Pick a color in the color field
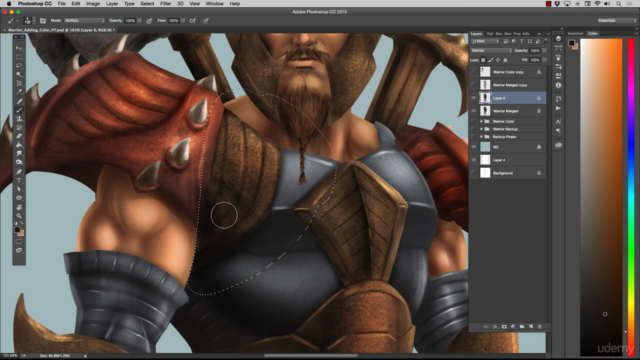This screenshot has width=640, height=360. 601,198
